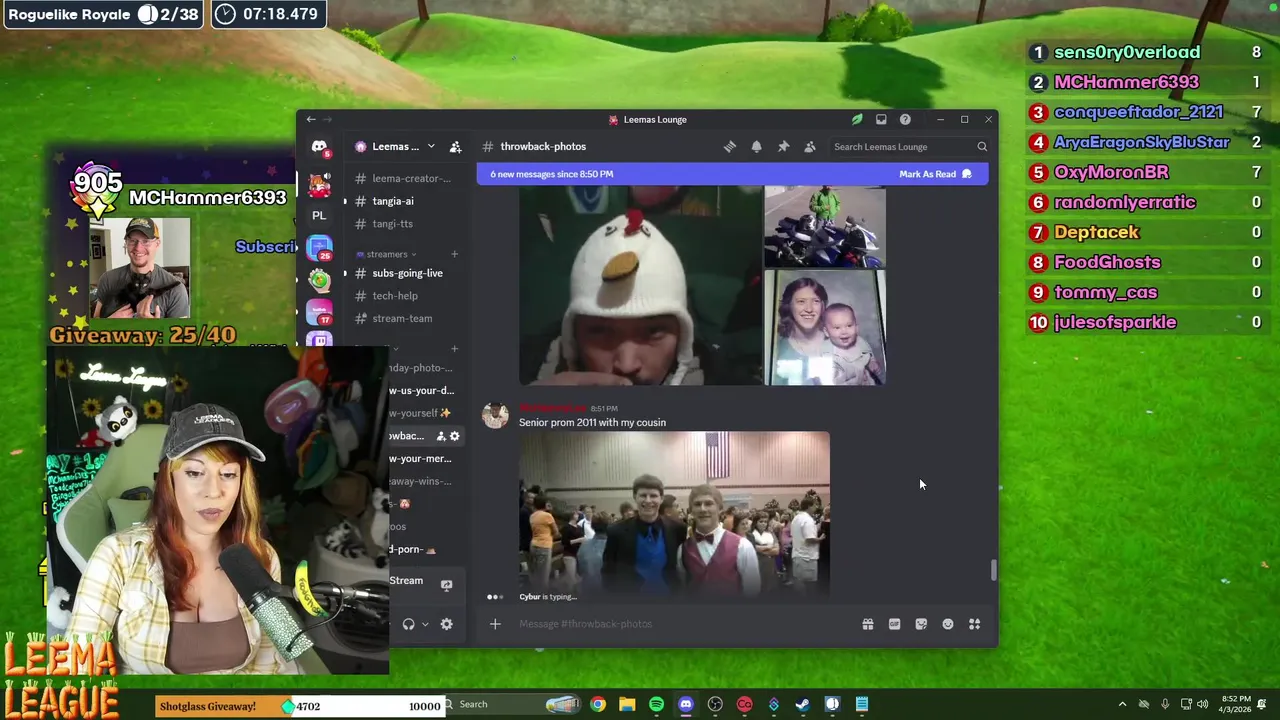Screen dimensions: 1280x720
Task: Click the system tray microphone icon
Action: coord(1165,704)
